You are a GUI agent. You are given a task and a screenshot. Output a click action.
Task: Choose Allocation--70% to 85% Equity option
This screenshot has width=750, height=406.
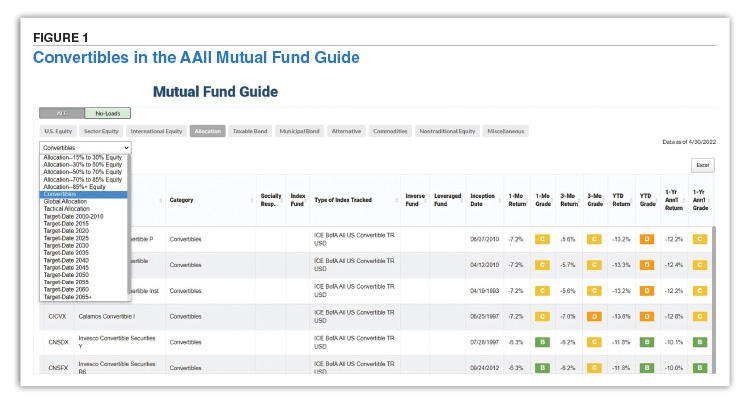(83, 179)
